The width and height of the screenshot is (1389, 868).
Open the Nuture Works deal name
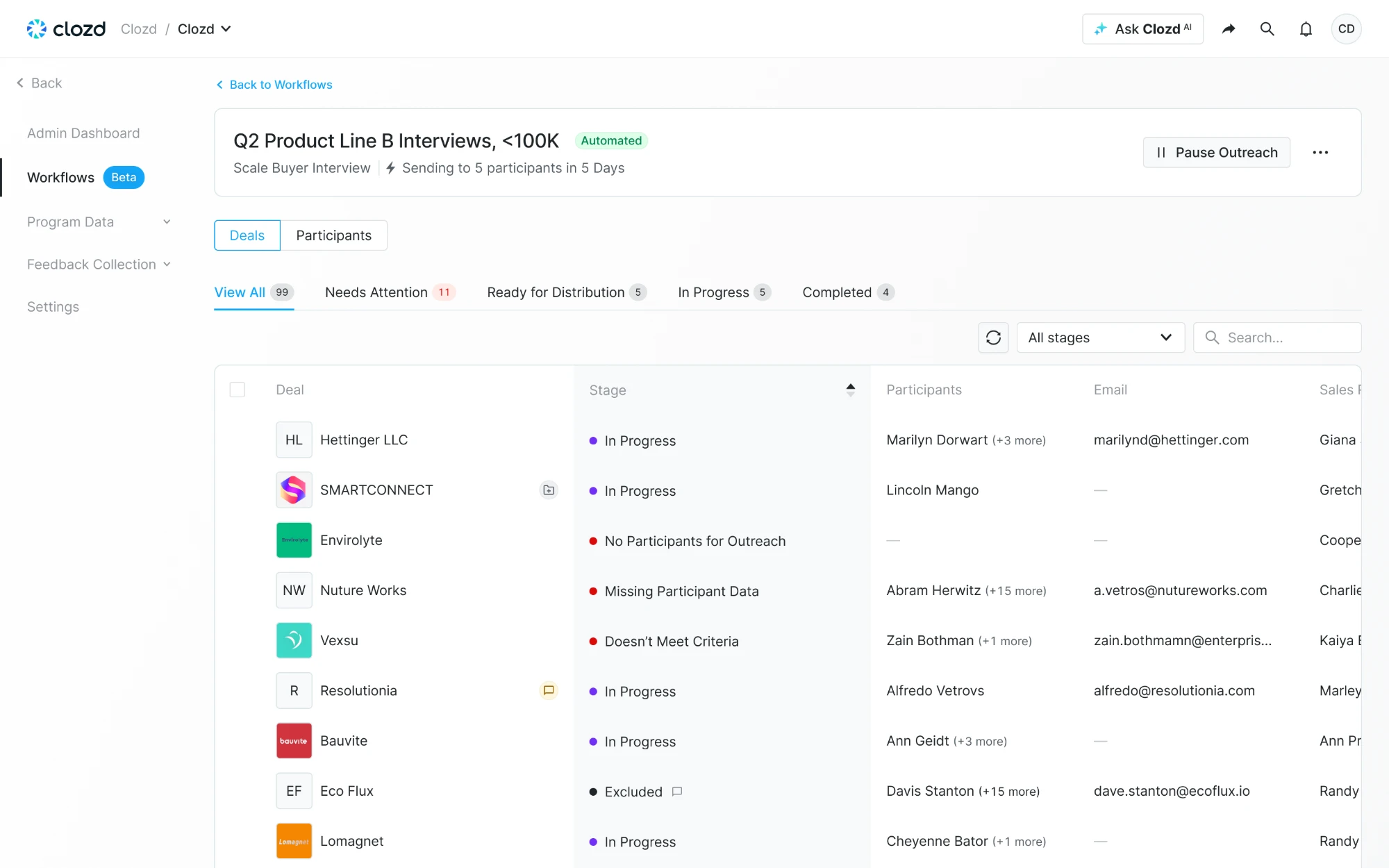point(363,590)
